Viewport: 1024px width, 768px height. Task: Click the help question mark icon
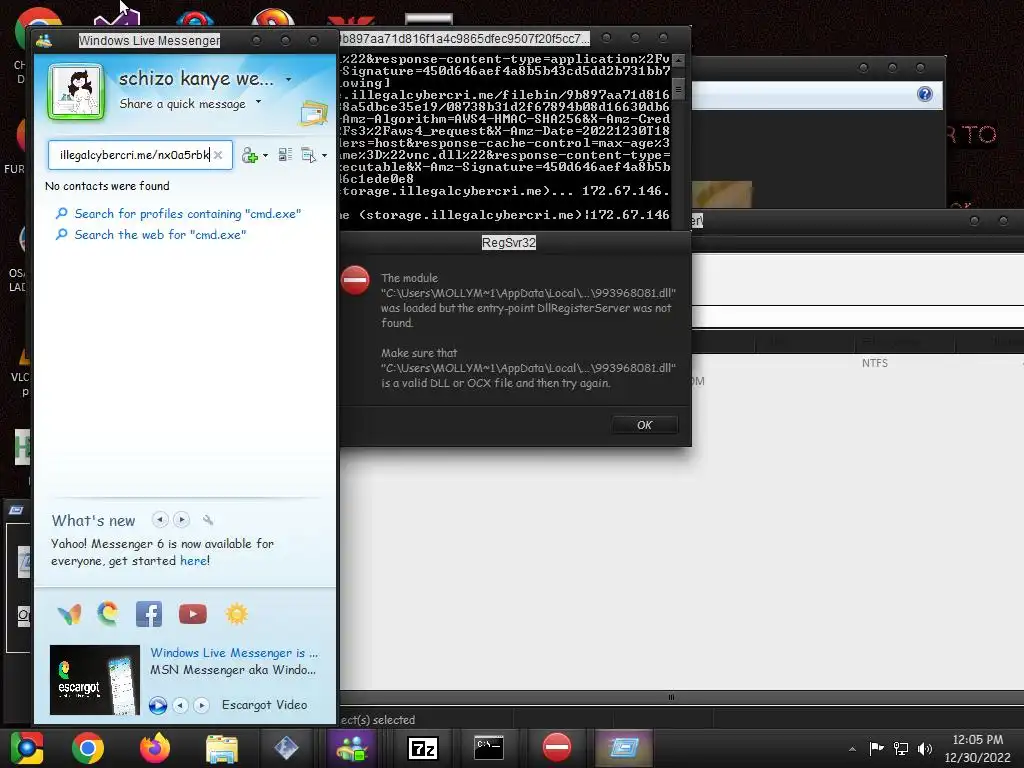[x=925, y=94]
